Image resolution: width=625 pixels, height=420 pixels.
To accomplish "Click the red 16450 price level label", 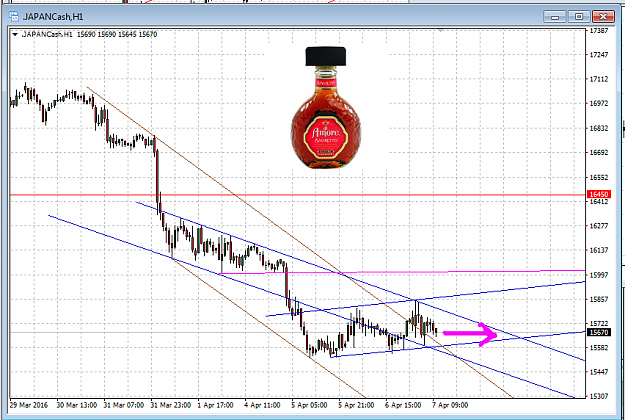I will [599, 194].
